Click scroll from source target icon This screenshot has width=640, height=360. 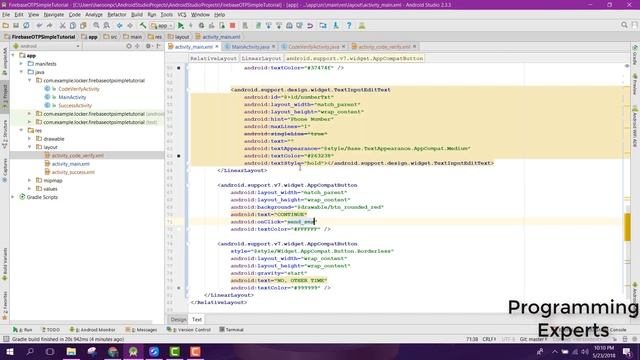point(129,46)
